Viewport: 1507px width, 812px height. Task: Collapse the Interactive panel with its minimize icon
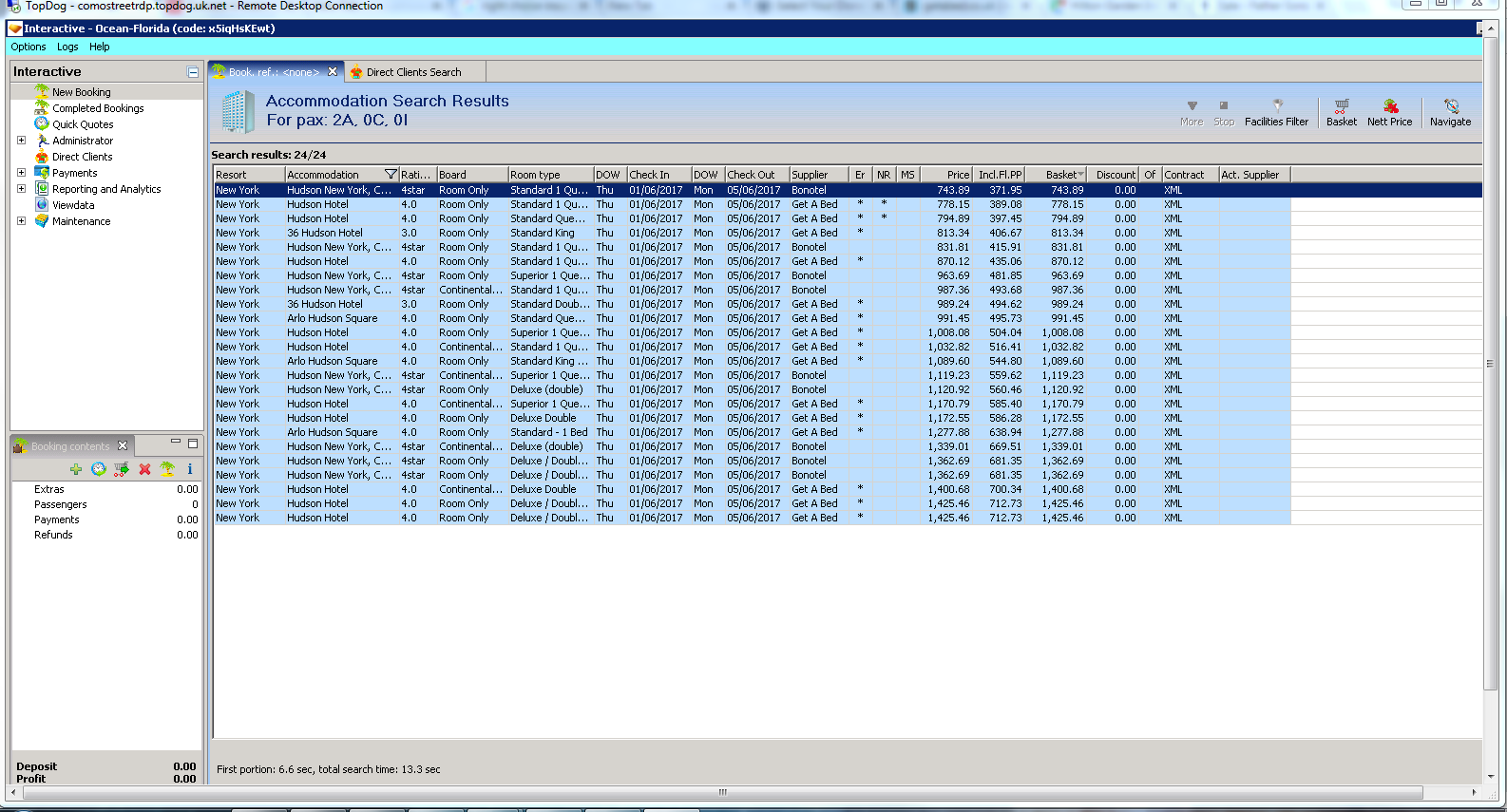coord(193,72)
